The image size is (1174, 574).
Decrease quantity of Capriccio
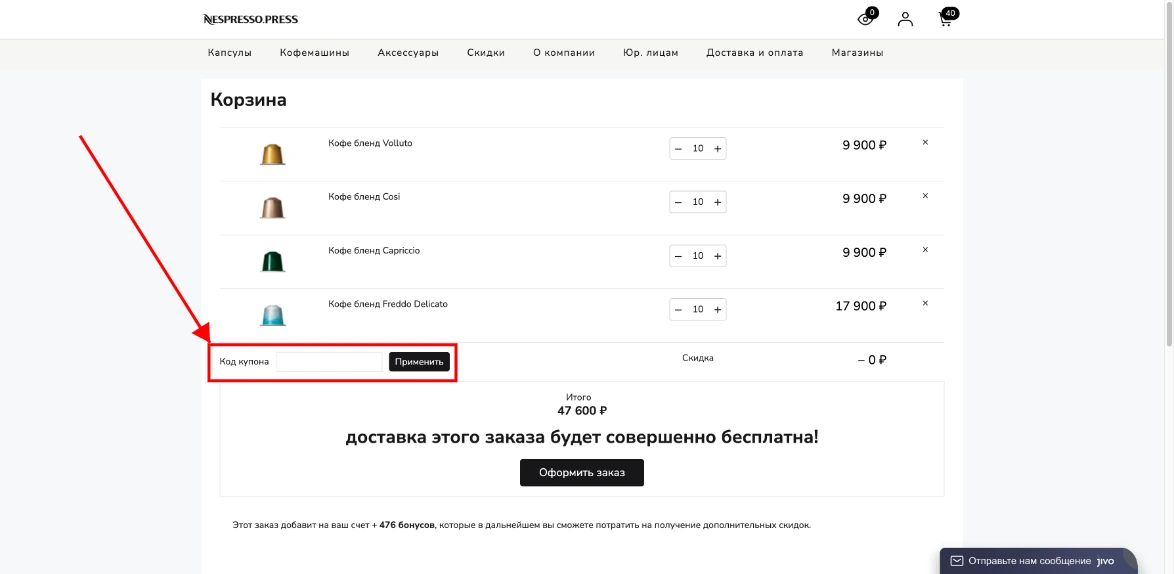click(678, 256)
